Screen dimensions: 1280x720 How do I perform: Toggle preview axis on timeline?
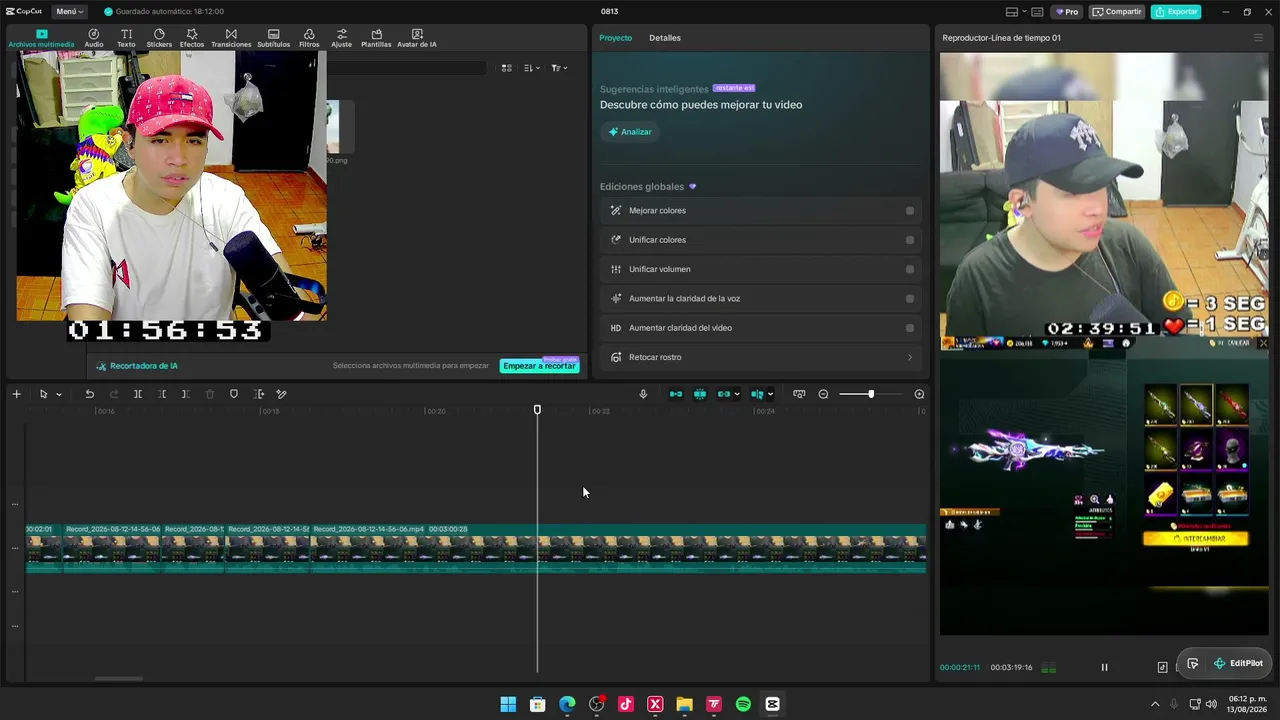coord(757,394)
